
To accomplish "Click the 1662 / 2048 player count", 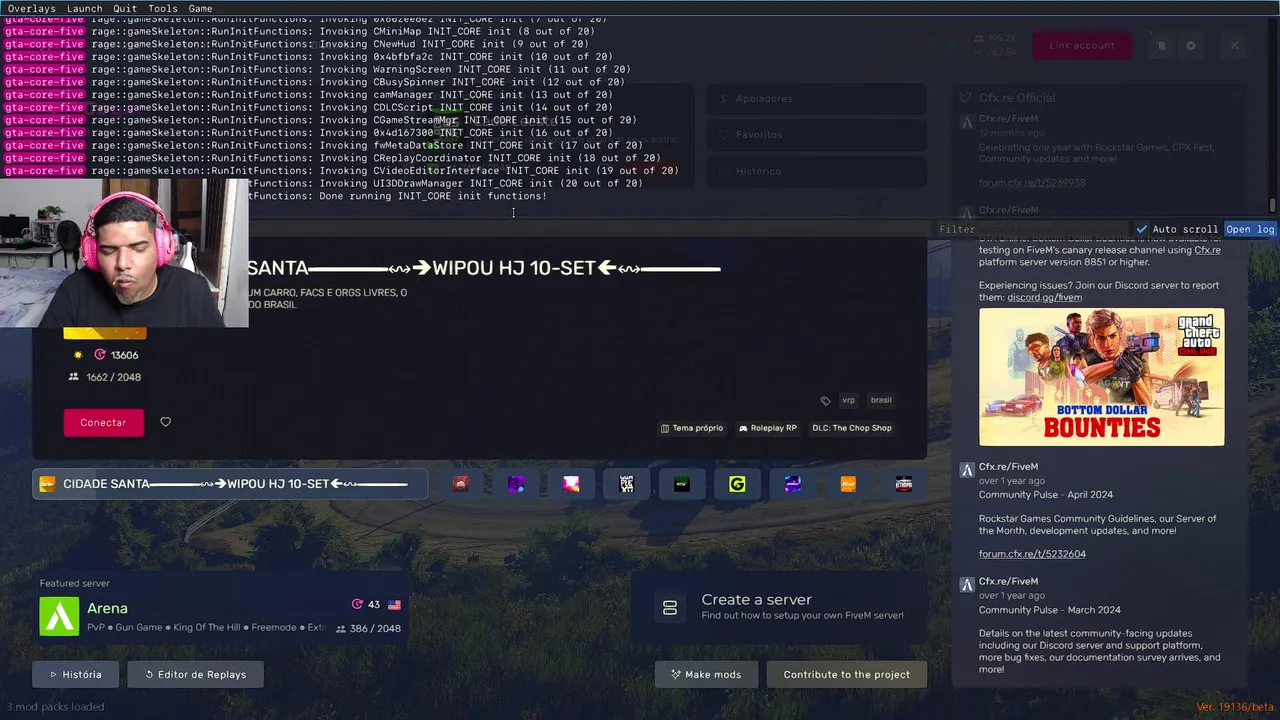I will (x=105, y=377).
